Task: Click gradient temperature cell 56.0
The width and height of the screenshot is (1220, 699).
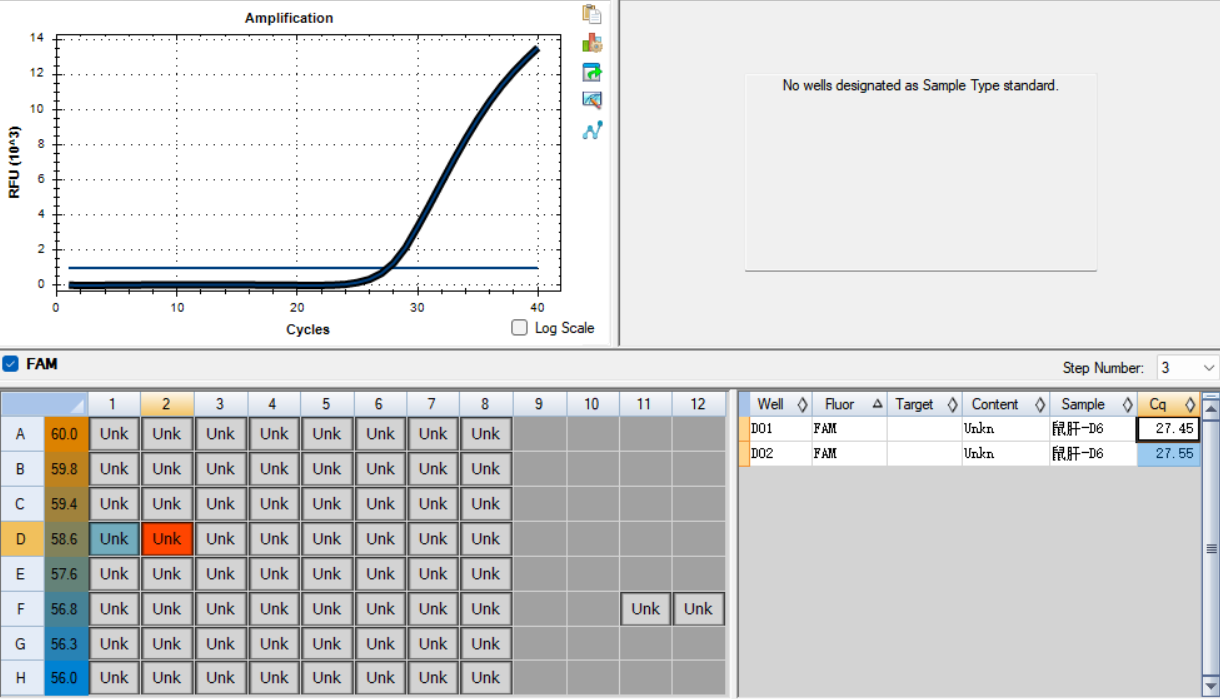Action: coord(66,678)
